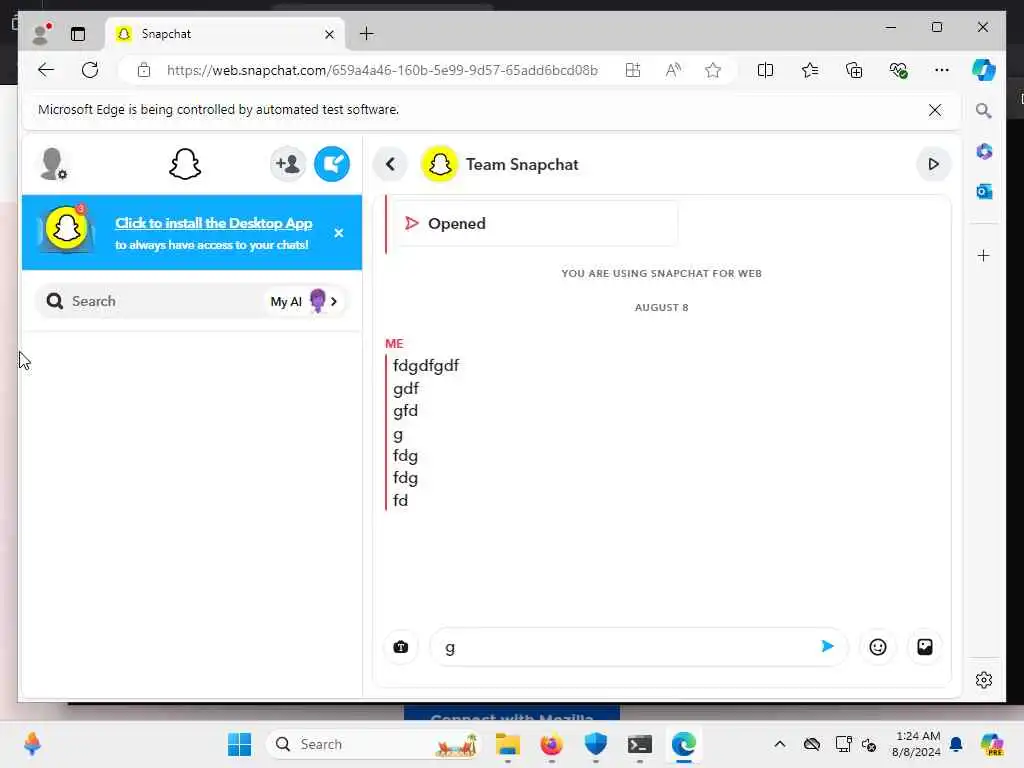
Task: Click the play icon in chat header
Action: coord(933,164)
